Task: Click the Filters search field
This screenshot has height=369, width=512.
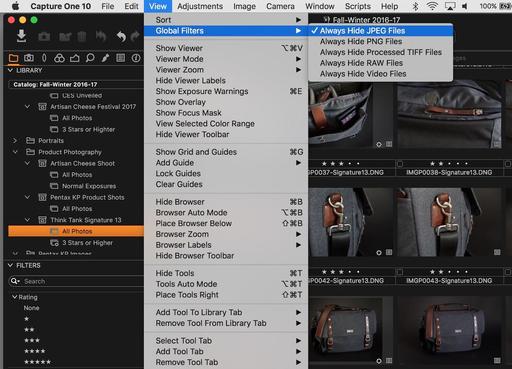Action: tap(76, 281)
